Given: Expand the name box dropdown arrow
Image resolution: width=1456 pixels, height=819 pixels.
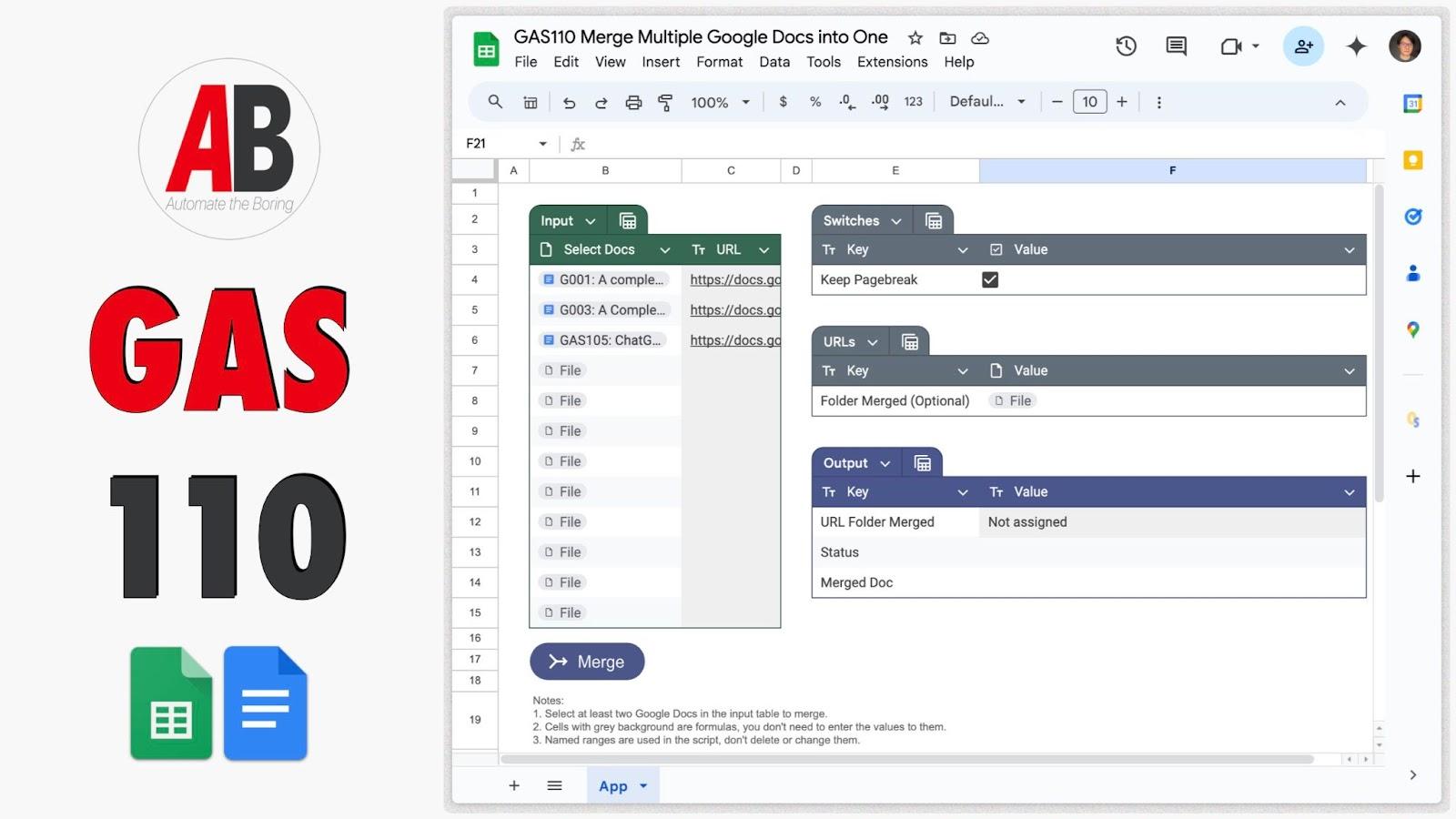Looking at the screenshot, I should point(542,144).
